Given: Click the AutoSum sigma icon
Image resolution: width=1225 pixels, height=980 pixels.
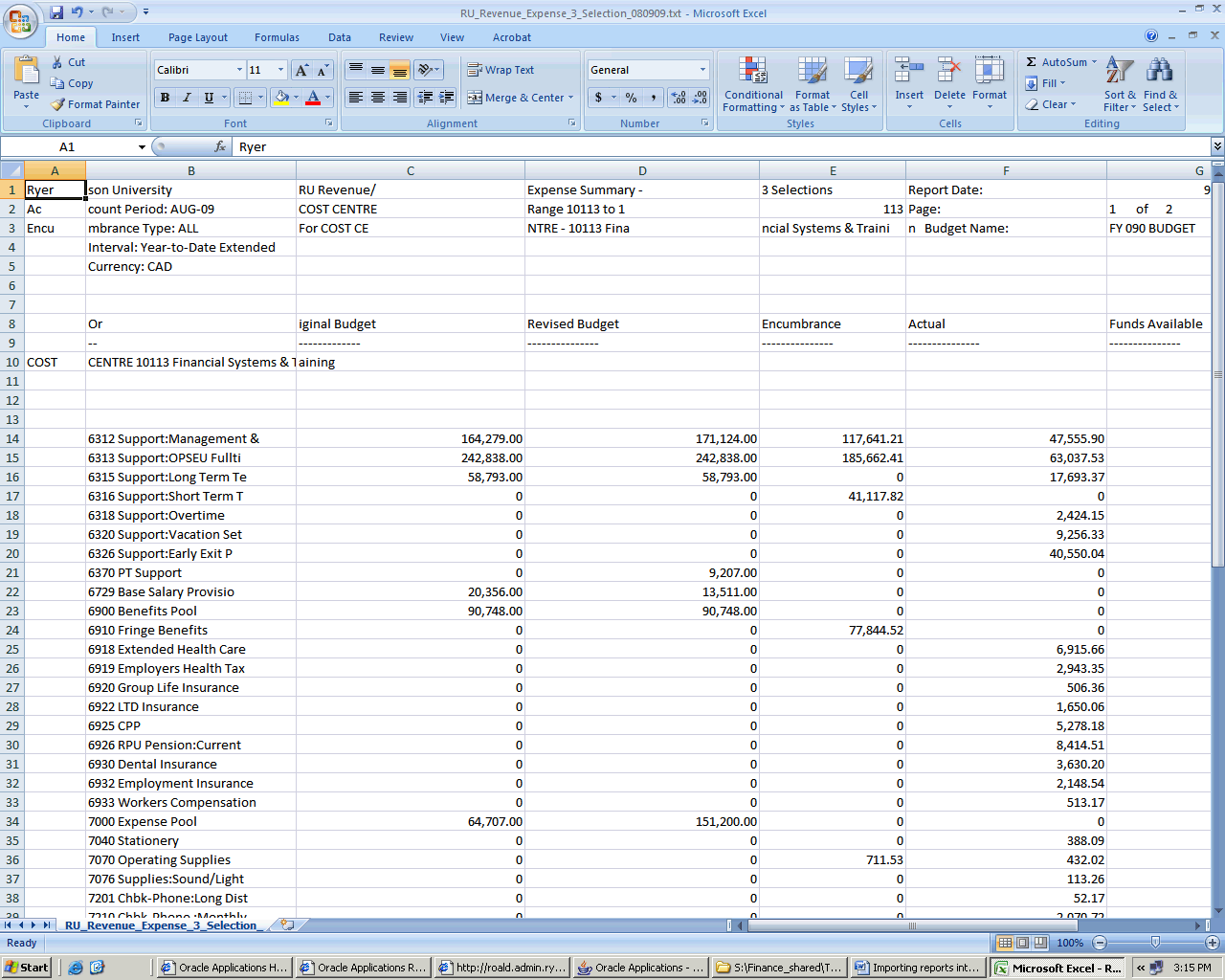Looking at the screenshot, I should coord(1032,62).
